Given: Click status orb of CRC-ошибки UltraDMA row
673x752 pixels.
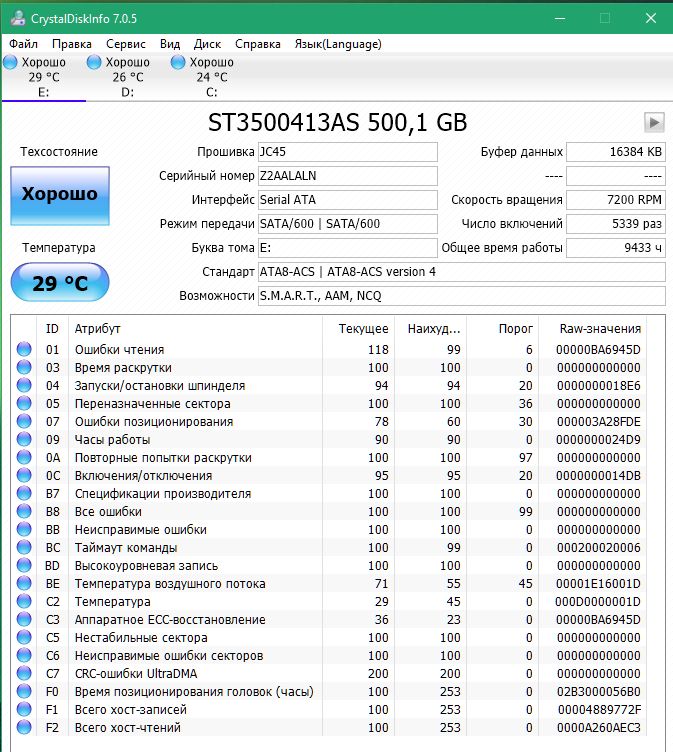Looking at the screenshot, I should point(24,673).
